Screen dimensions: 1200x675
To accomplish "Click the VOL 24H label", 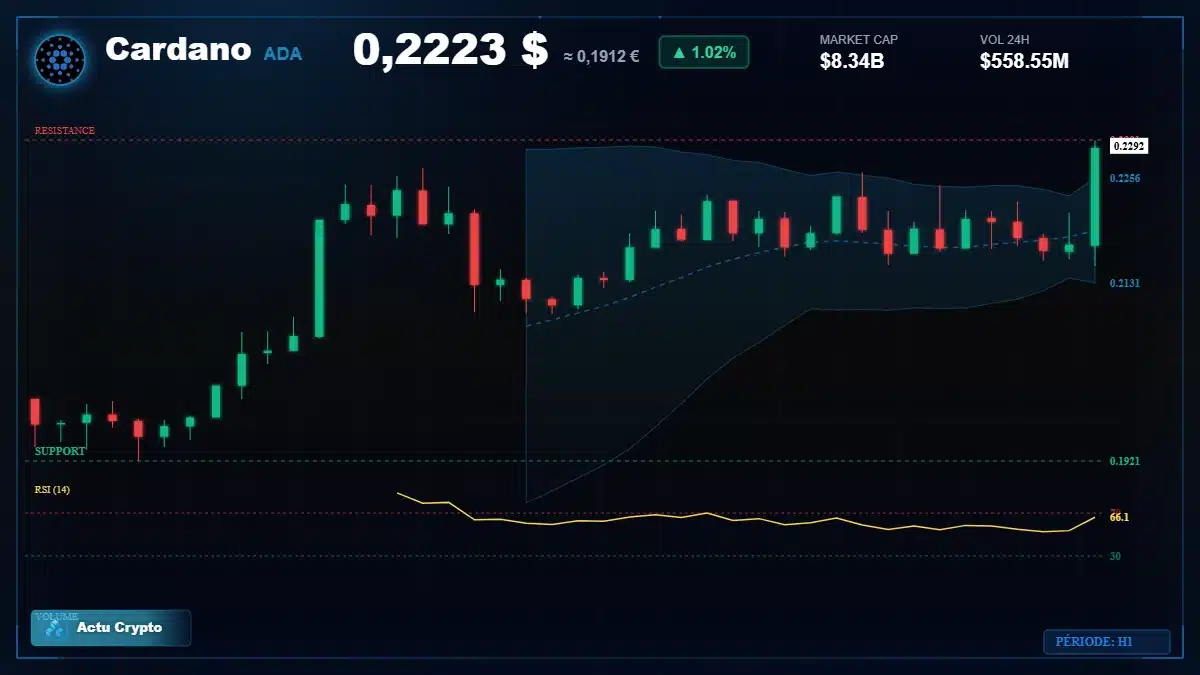I will 1005,40.
